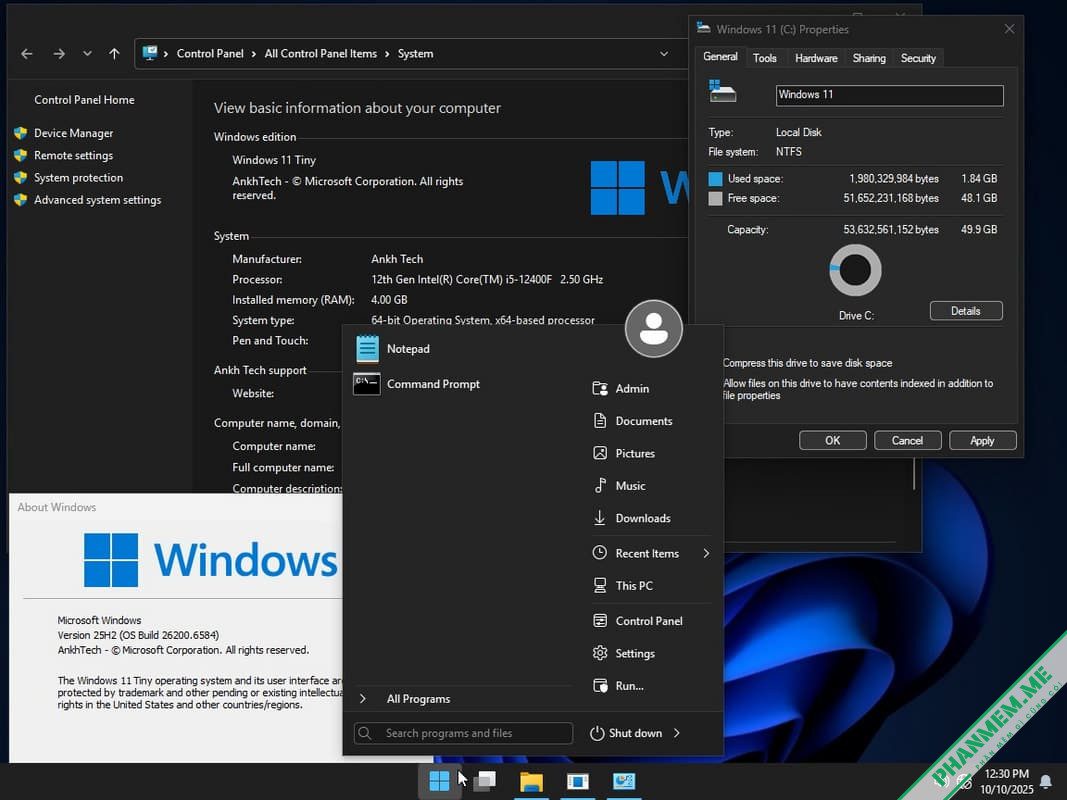
Task: Switch to the Hardware tab
Action: click(x=816, y=59)
